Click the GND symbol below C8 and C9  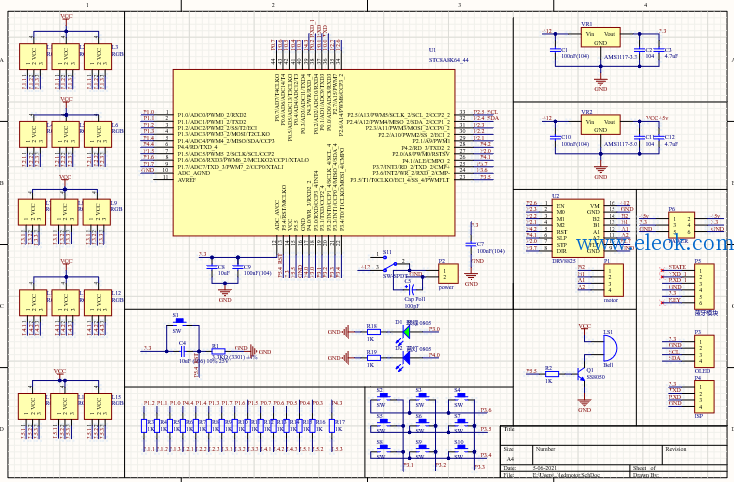tap(225, 292)
